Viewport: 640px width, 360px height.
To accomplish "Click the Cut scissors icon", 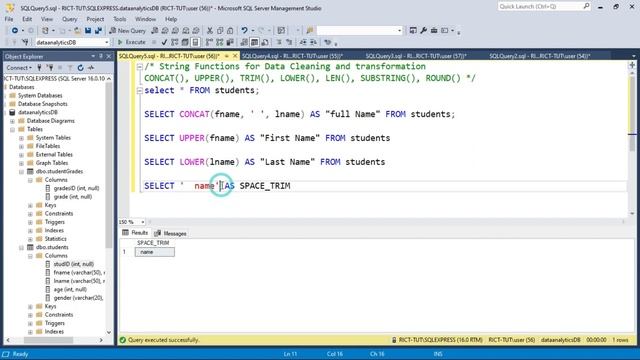I will click(210, 31).
